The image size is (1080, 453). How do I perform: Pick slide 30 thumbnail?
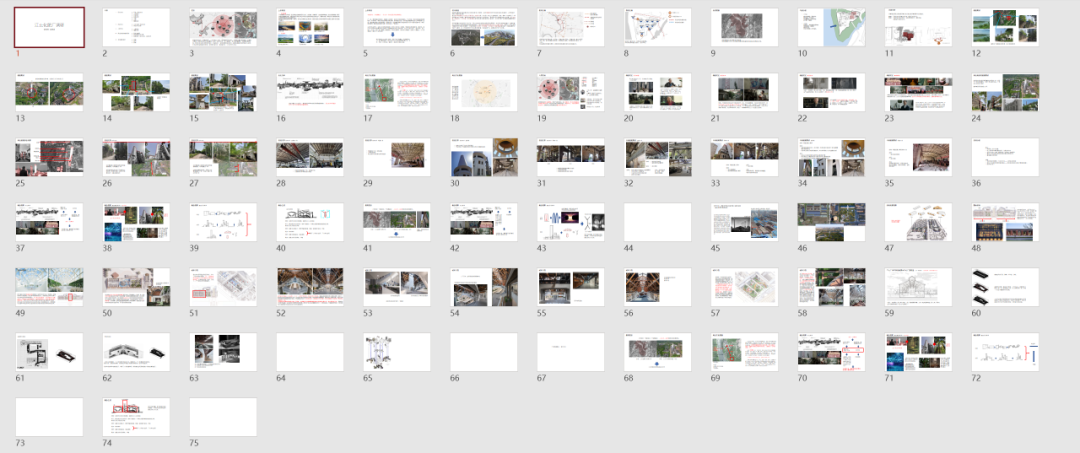click(x=484, y=157)
